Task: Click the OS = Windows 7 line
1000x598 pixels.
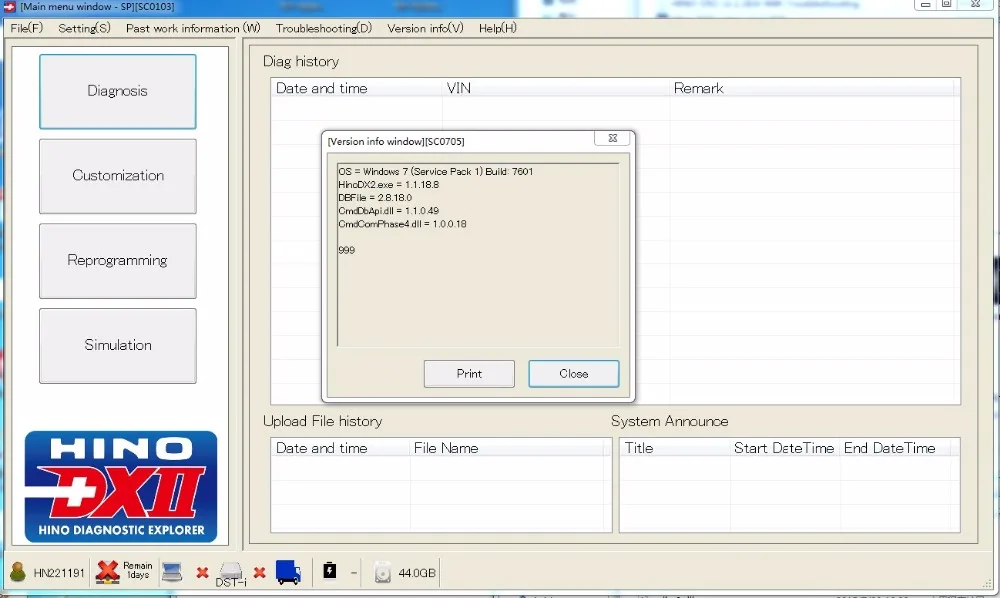Action: coord(436,171)
